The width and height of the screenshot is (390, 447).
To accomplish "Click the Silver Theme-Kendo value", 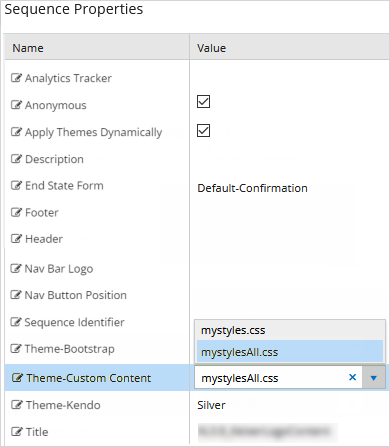I will pos(211,405).
